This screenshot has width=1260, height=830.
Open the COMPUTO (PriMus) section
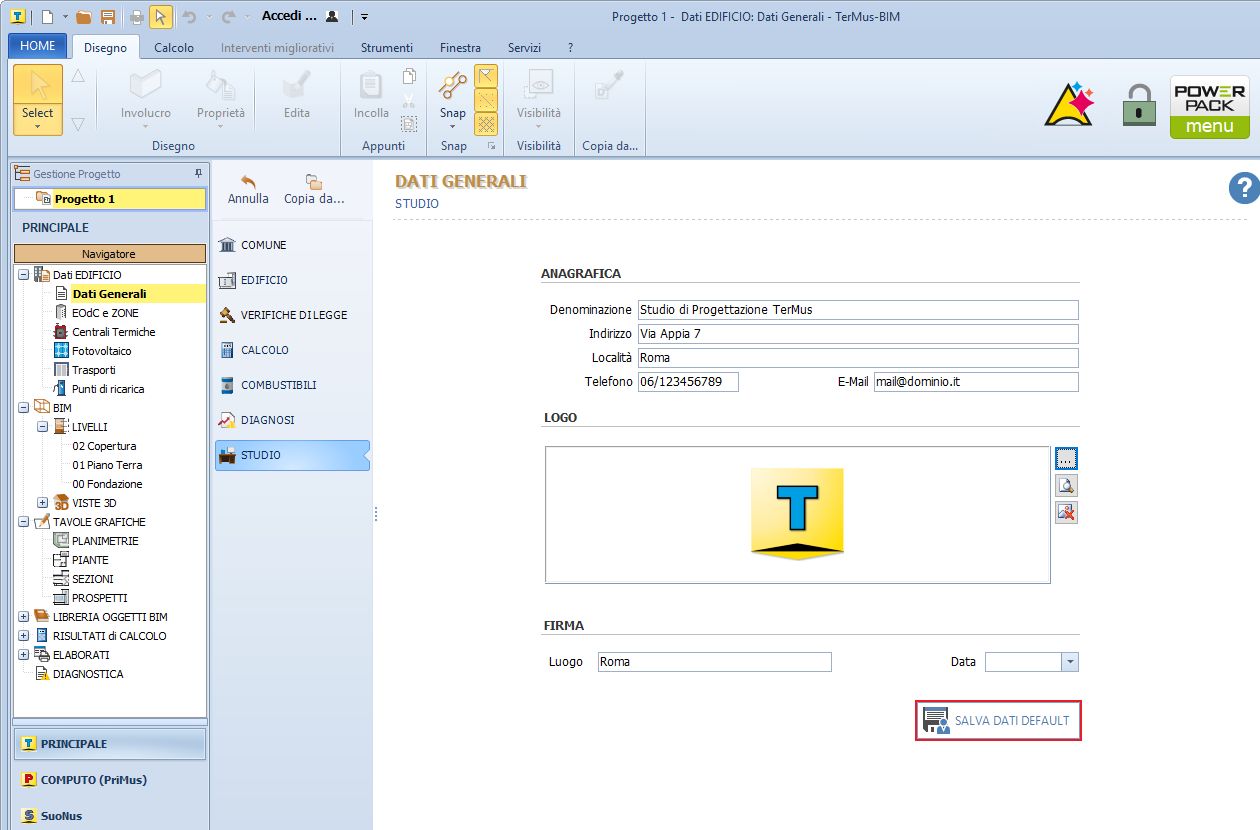[x=93, y=780]
